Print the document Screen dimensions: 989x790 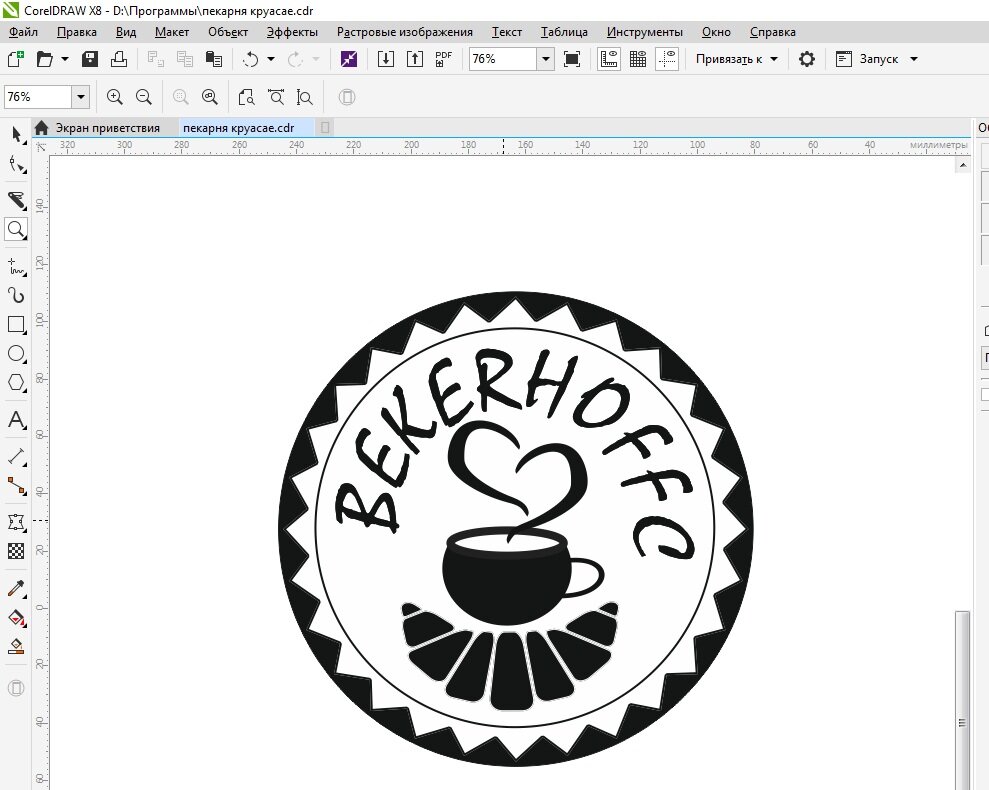(119, 59)
